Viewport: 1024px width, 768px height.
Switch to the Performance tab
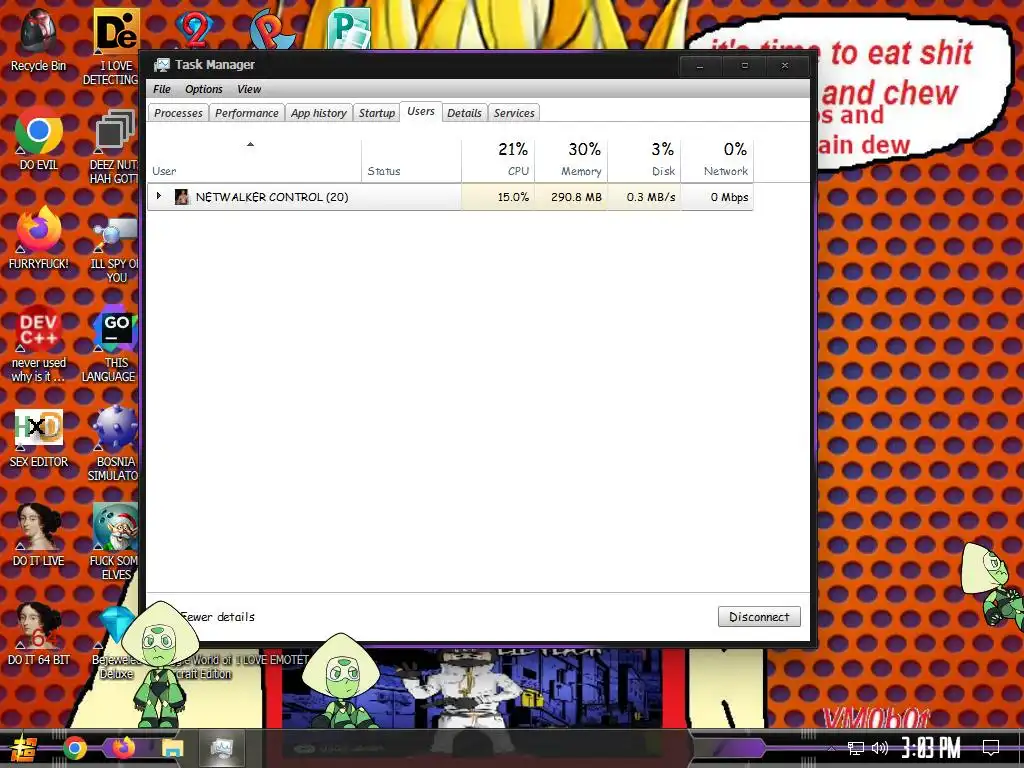click(247, 113)
